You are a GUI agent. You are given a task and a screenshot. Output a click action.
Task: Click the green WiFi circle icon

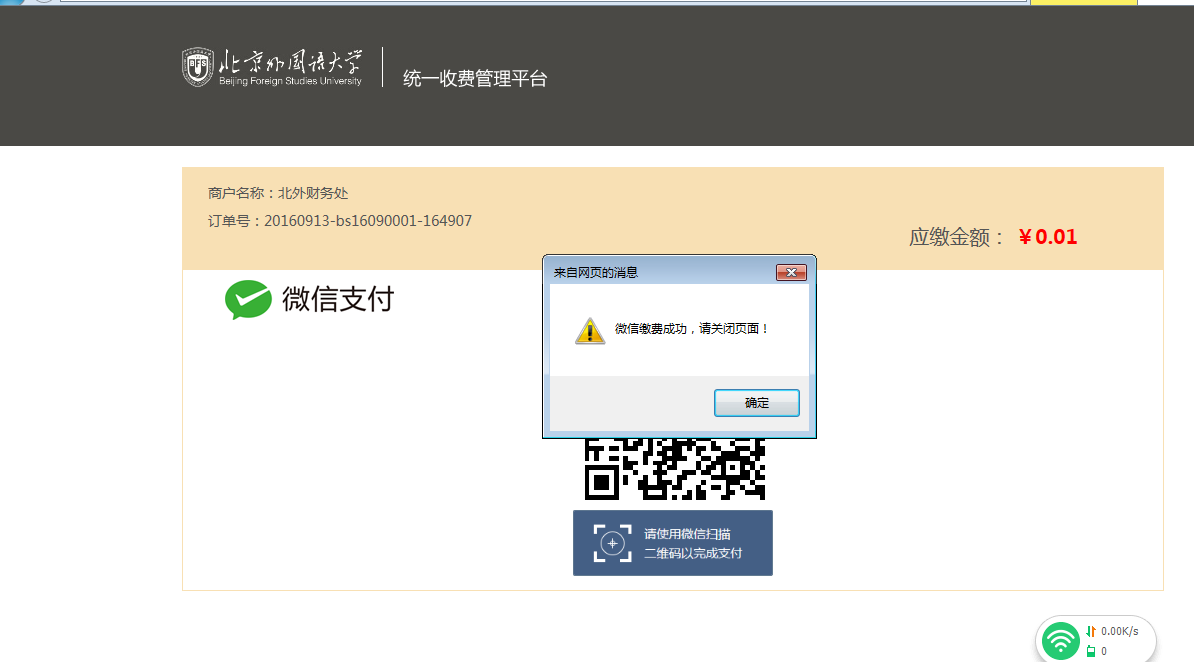[x=1060, y=640]
